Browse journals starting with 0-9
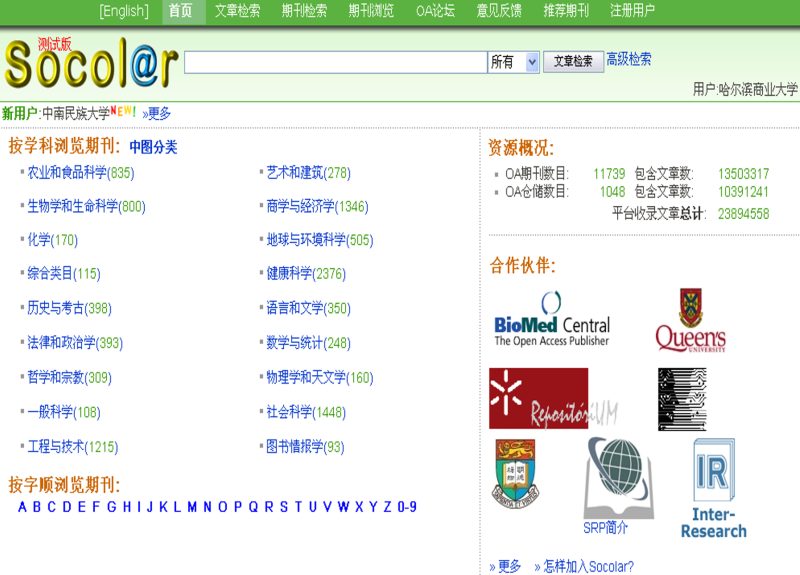The image size is (800, 575). coord(407,507)
